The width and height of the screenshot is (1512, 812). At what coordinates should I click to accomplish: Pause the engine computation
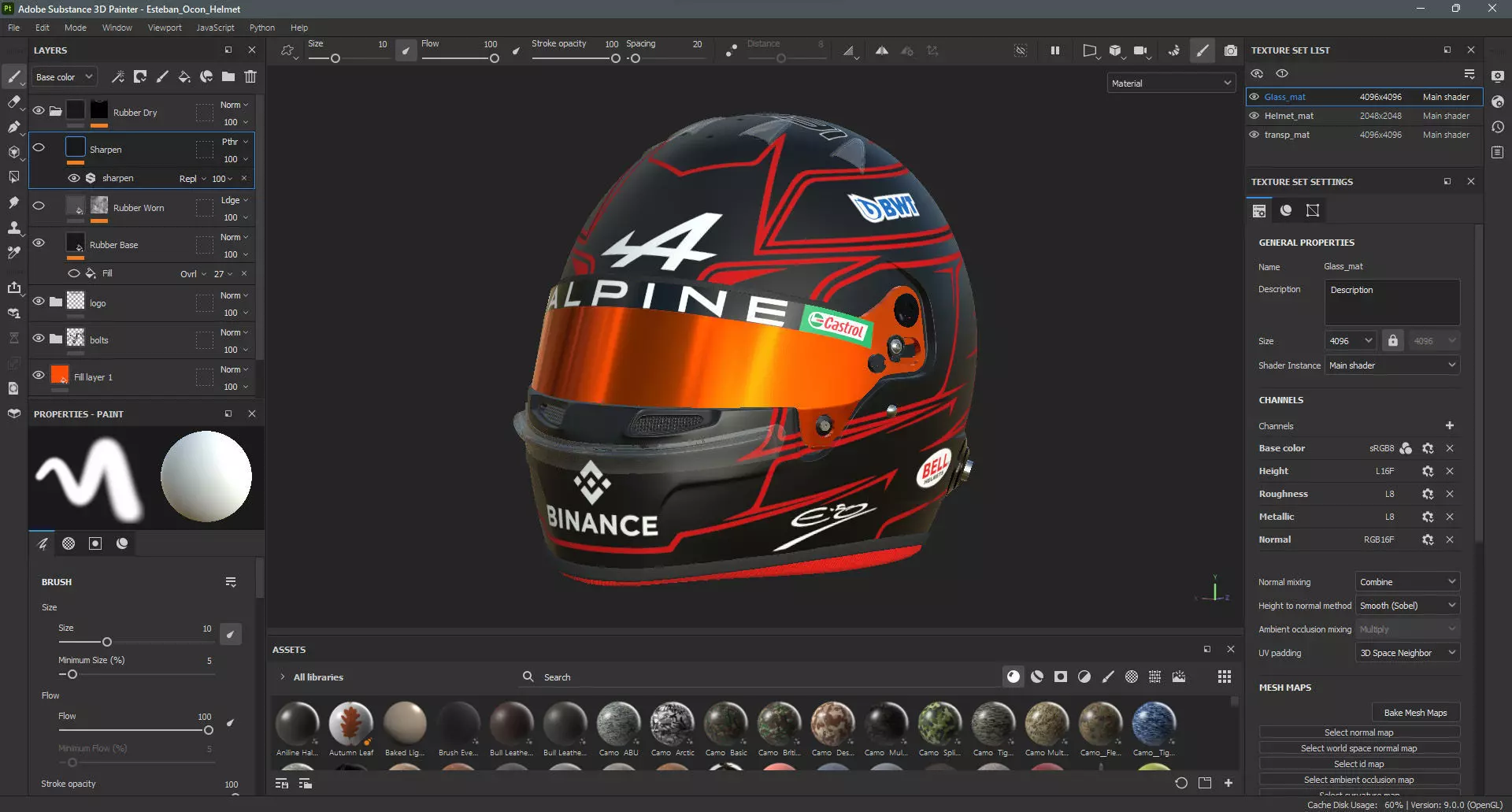[x=1055, y=50]
